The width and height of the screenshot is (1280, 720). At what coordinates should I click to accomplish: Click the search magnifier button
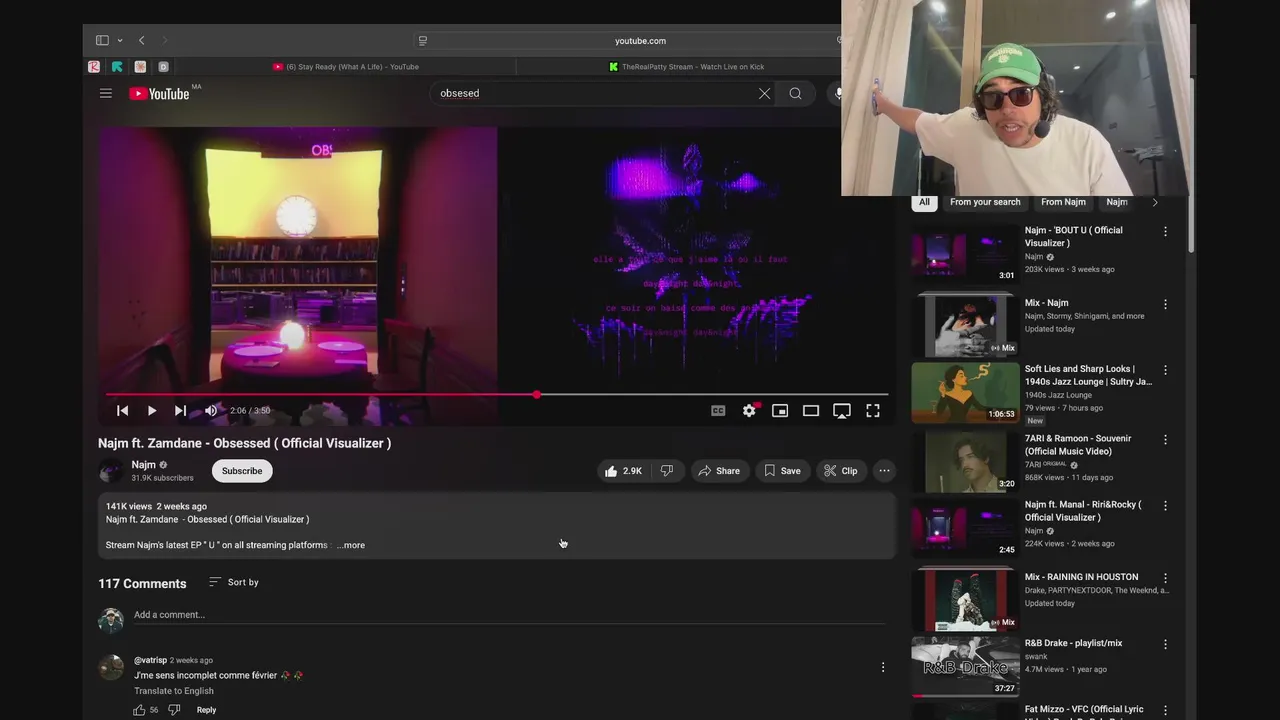[x=795, y=93]
